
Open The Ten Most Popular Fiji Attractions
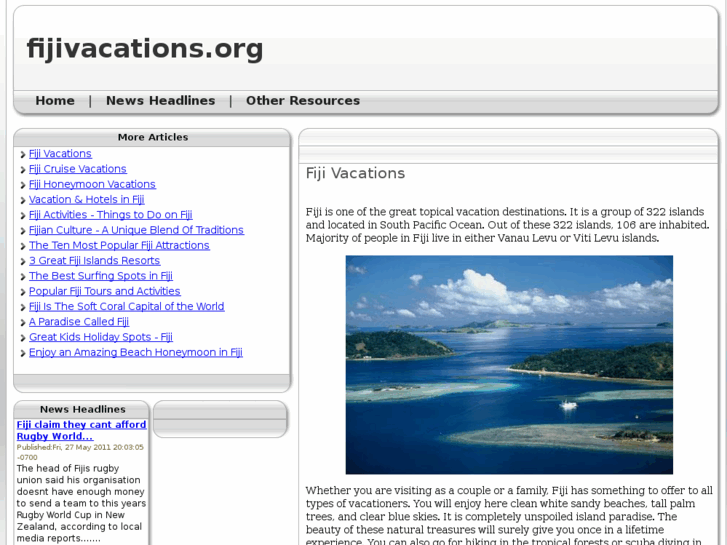click(x=119, y=245)
